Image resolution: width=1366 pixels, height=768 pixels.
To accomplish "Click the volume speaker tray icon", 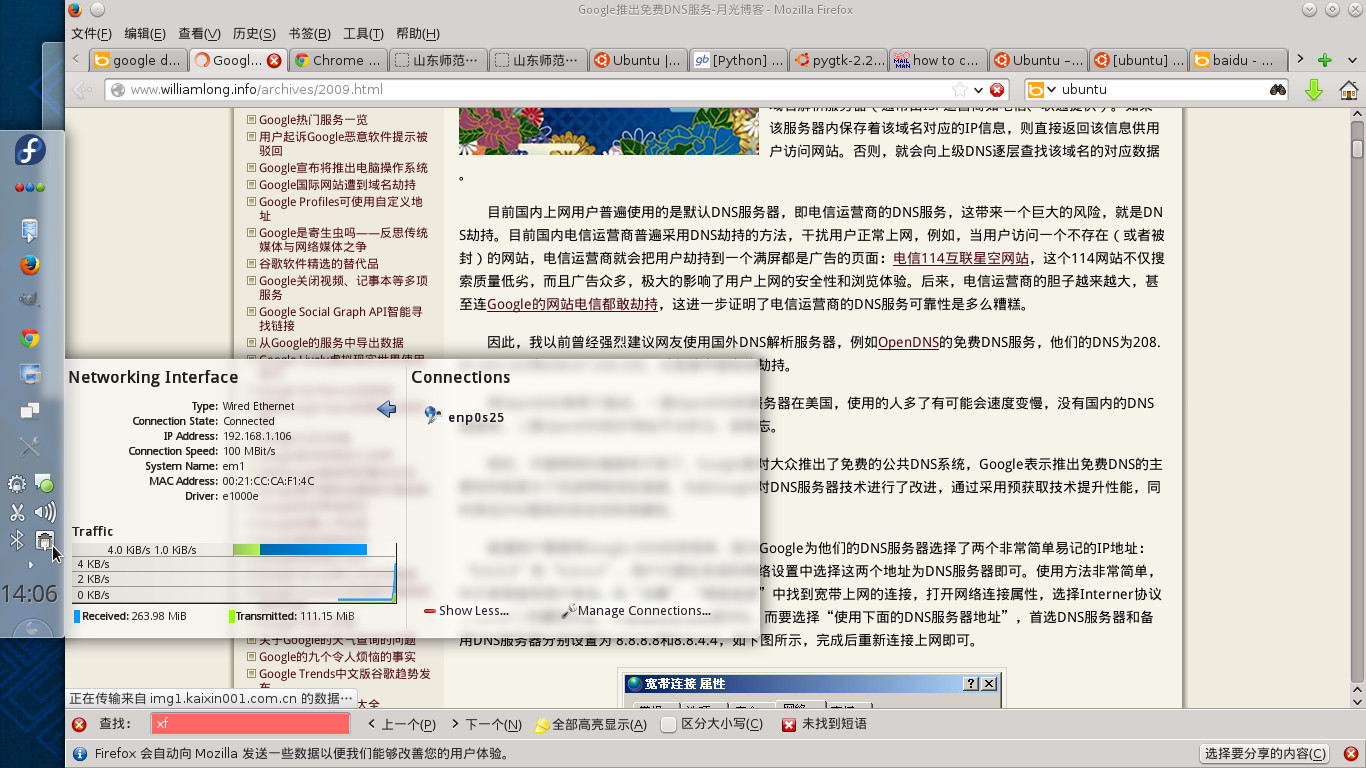I will [x=45, y=513].
